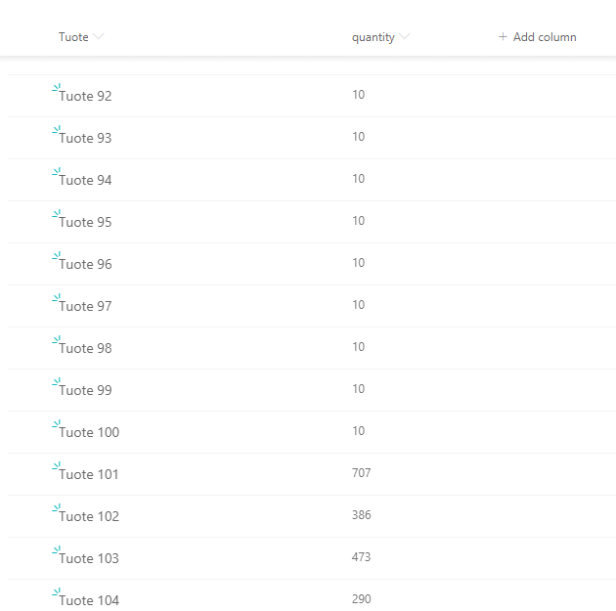Image resolution: width=616 pixels, height=611 pixels.
Task: Open the Tuote 93 item
Action: 85,138
